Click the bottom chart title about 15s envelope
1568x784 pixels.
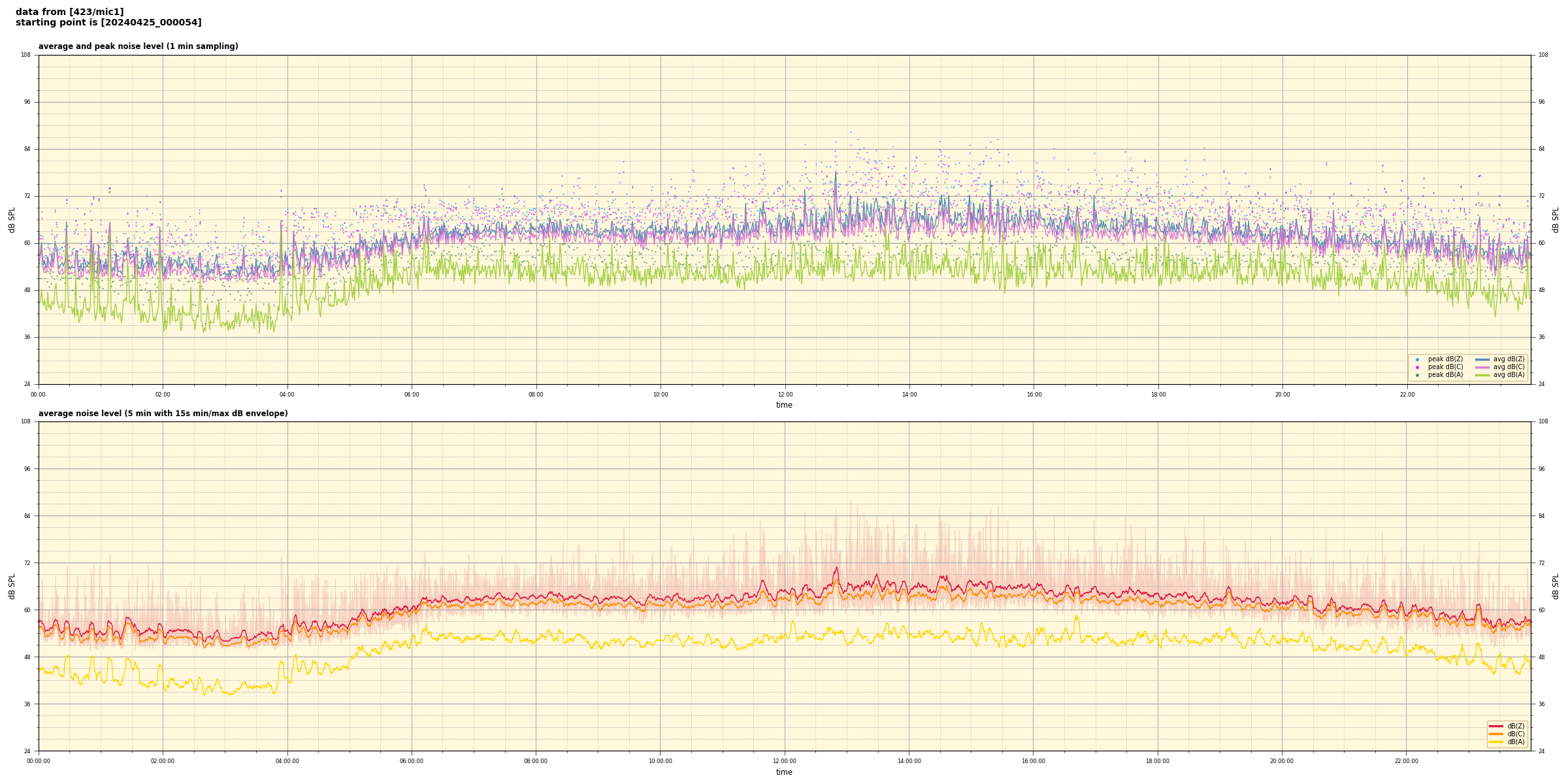coord(163,414)
